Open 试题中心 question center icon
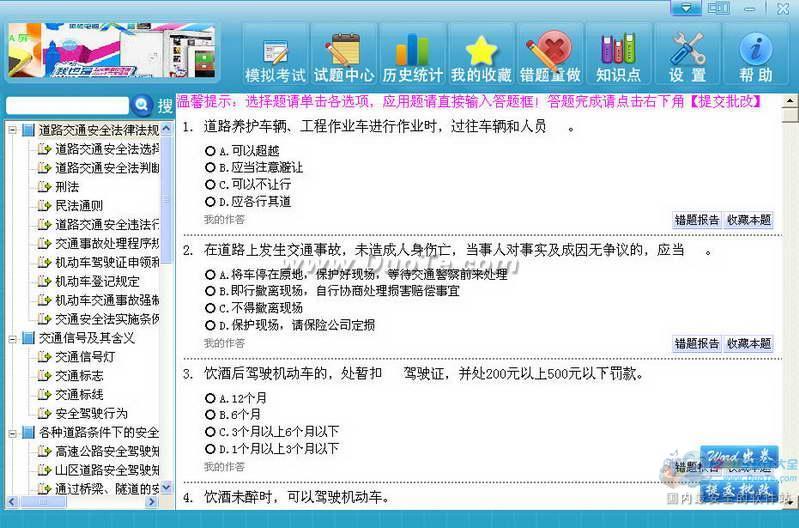Image resolution: width=799 pixels, height=528 pixels. coord(344,54)
